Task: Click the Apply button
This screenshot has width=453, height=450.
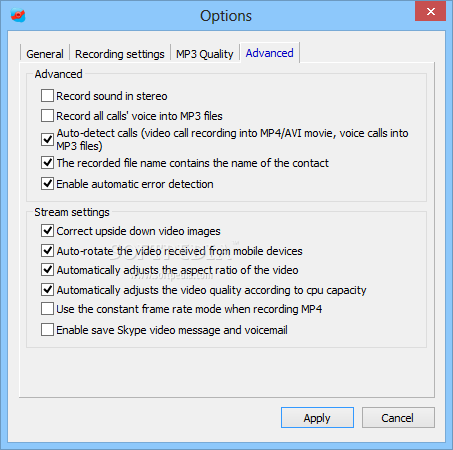Action: [x=317, y=417]
